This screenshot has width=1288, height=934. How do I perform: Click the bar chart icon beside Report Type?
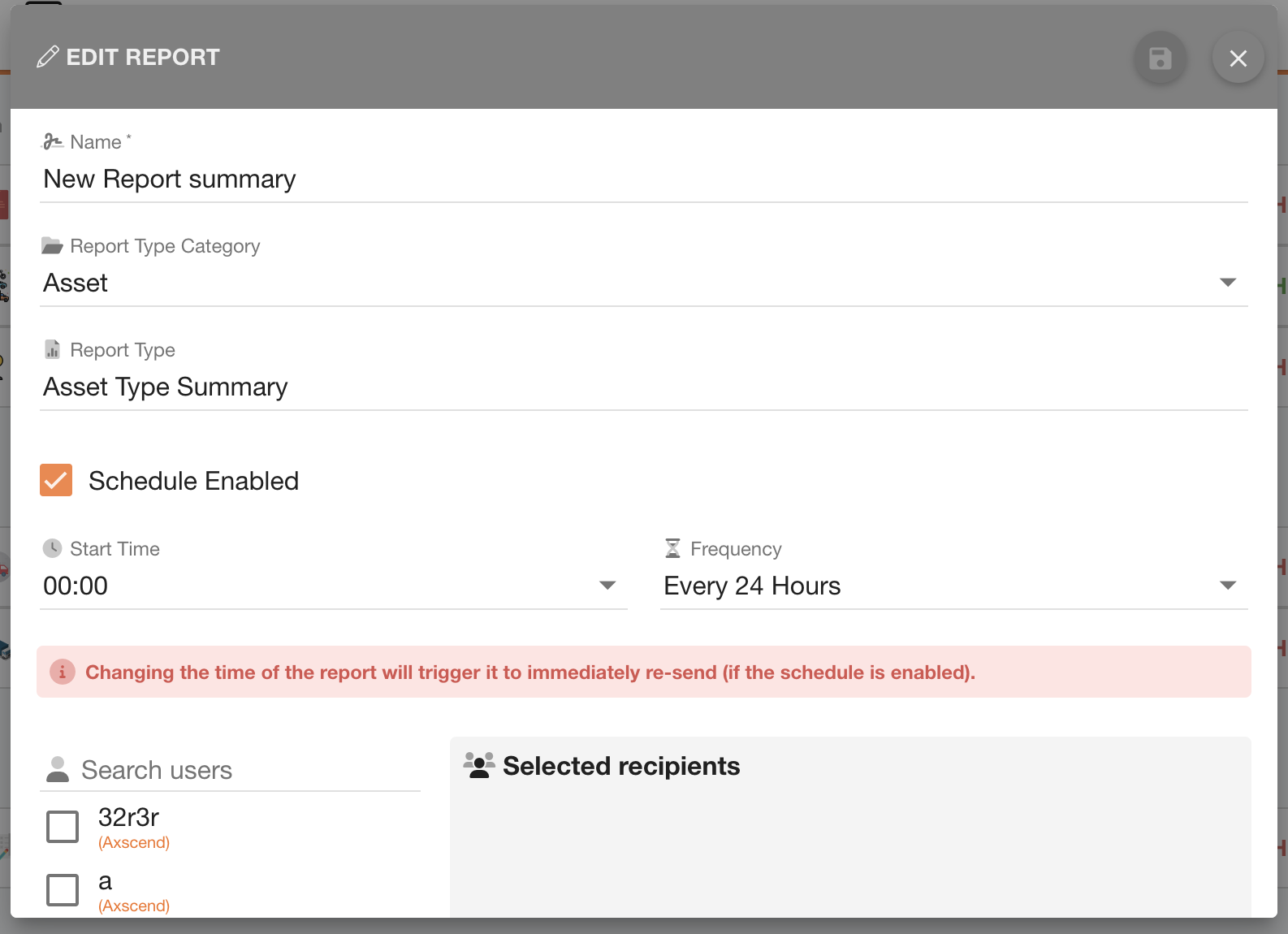click(x=52, y=348)
